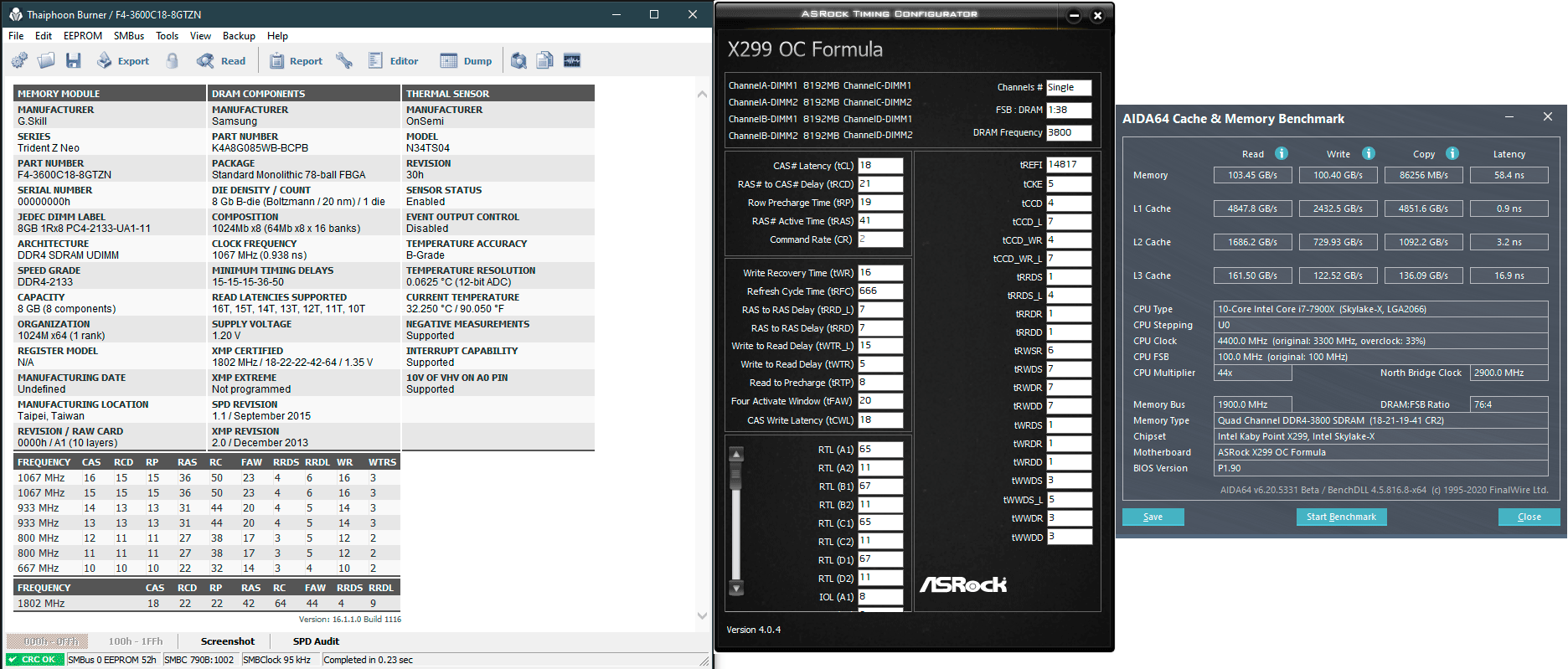Click the up arrow of ASRock RTL scrollbar
Viewport: 1568px width, 669px height.
tap(736, 455)
